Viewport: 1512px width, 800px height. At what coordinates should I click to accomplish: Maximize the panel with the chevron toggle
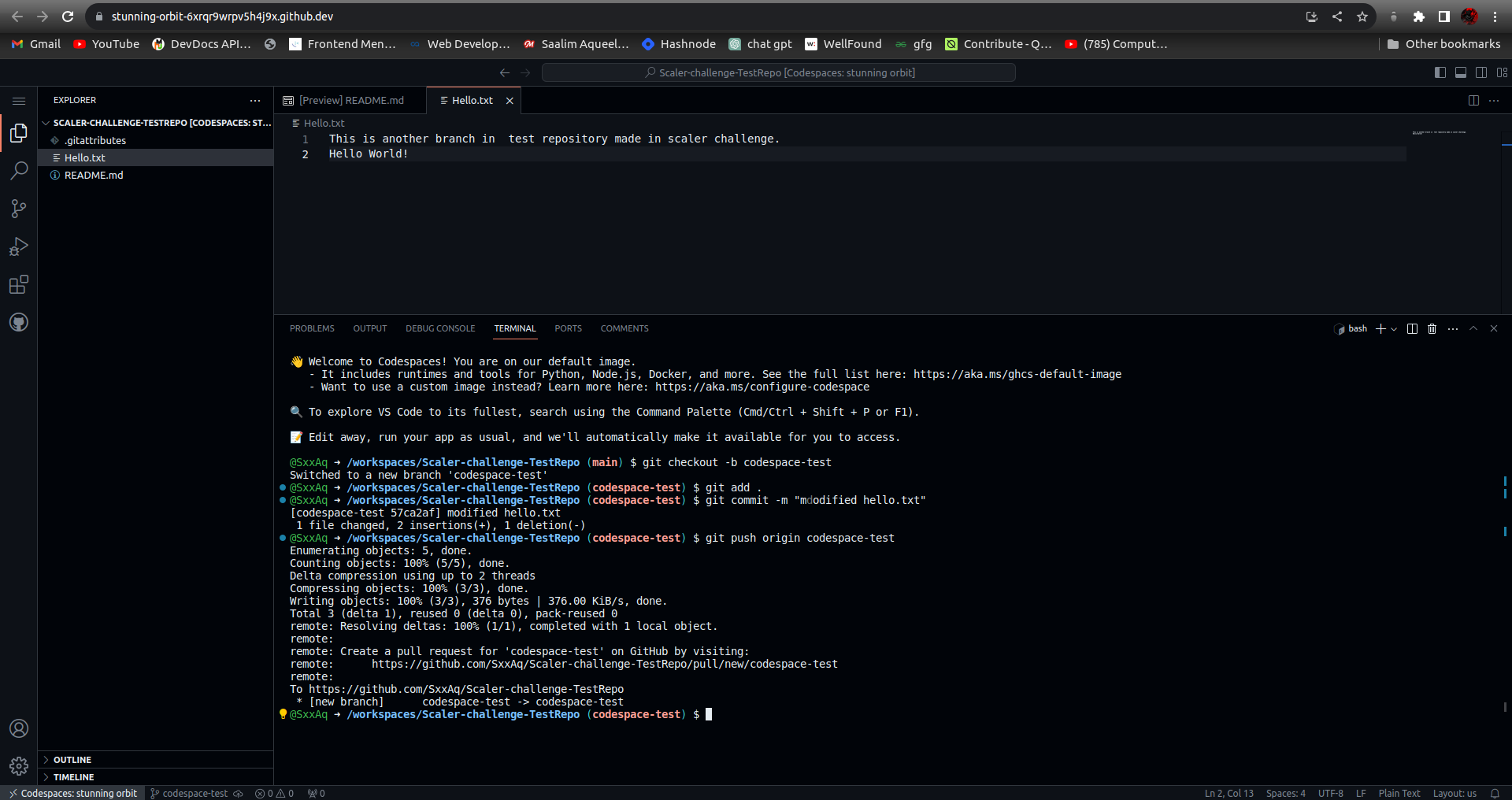click(1473, 329)
